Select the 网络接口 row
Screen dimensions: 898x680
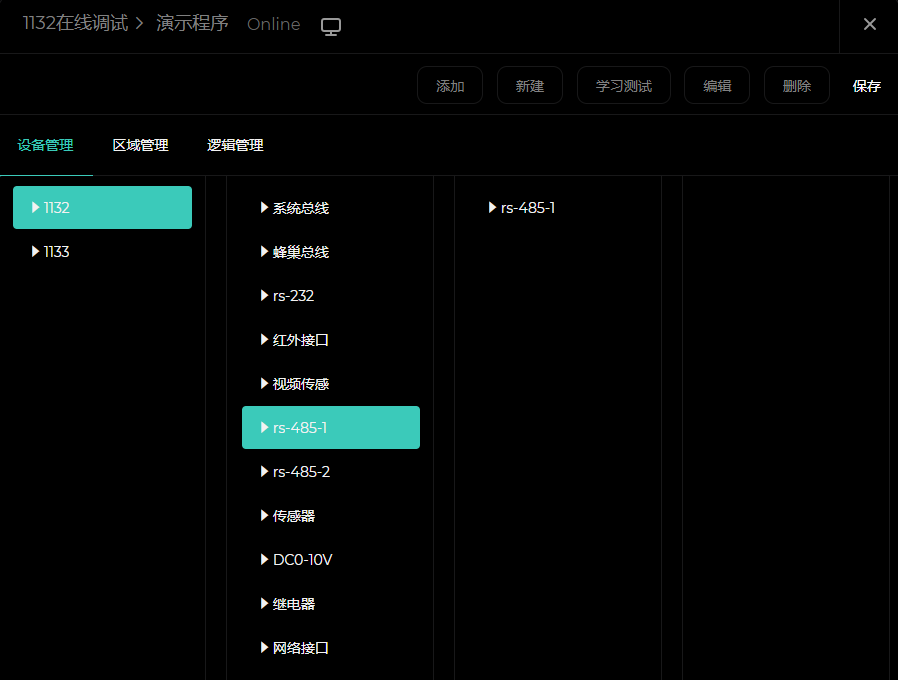click(331, 647)
